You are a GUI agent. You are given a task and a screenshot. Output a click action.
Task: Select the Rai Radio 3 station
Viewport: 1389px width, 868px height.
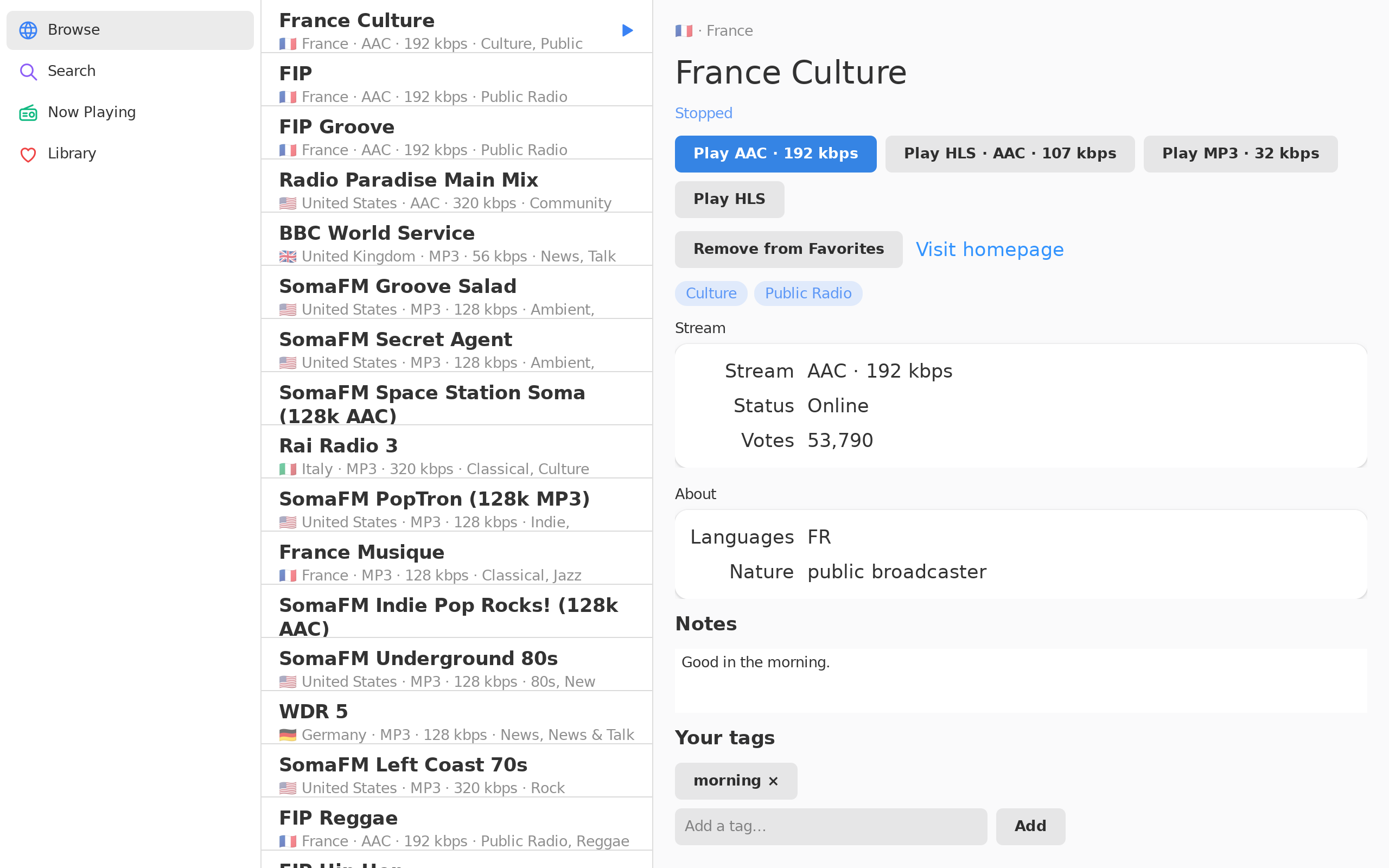[457, 452]
